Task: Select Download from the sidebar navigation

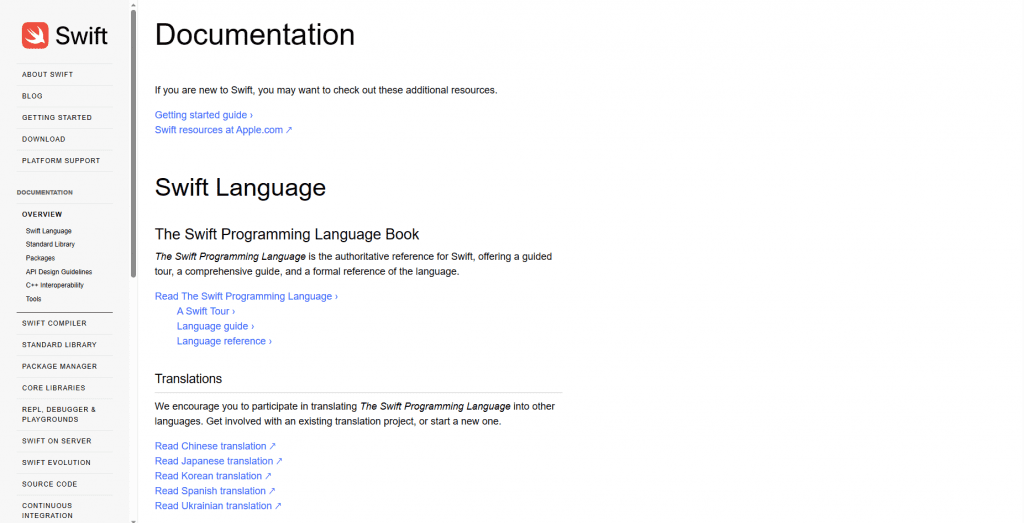Action: pos(44,139)
